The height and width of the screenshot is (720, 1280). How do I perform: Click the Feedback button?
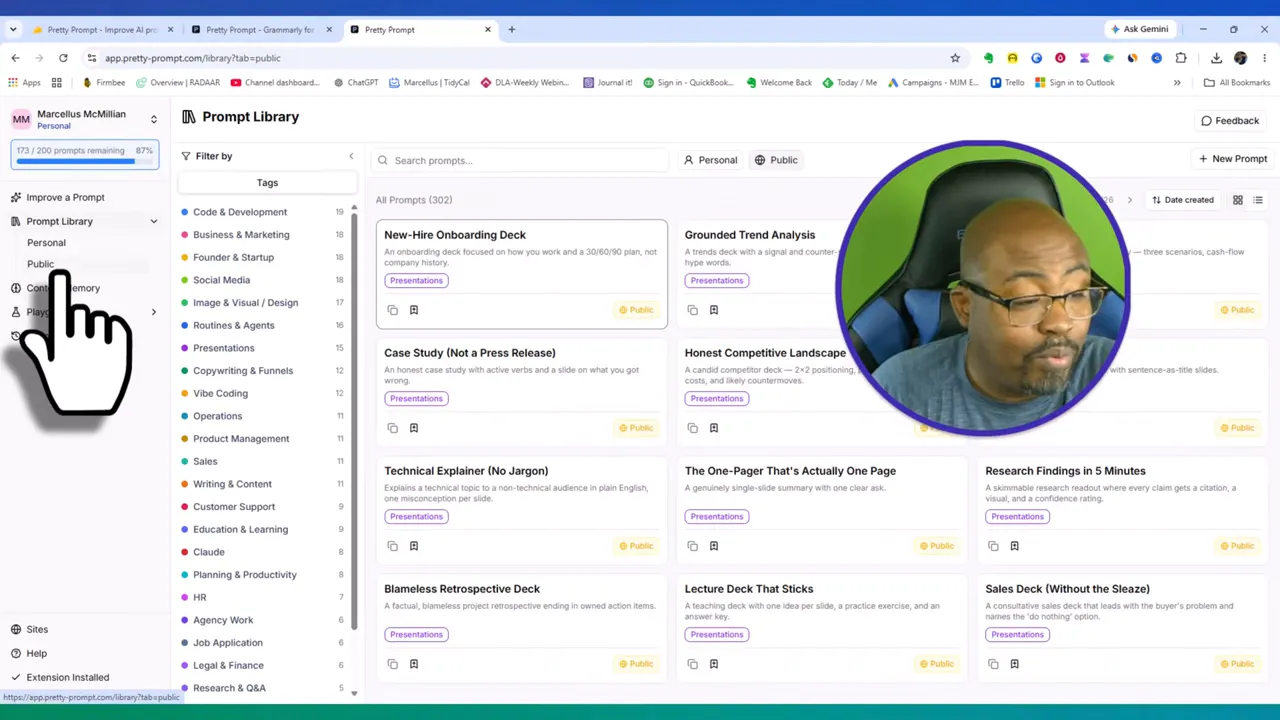click(x=1230, y=121)
